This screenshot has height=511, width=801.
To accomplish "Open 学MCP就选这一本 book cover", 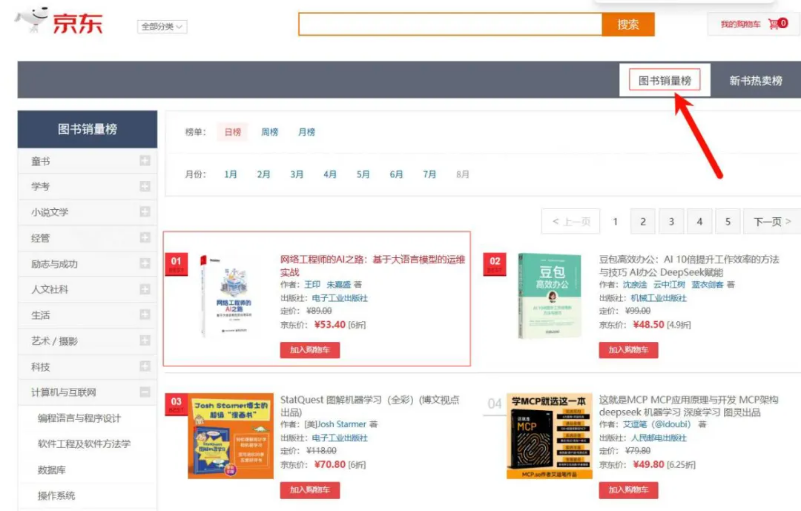I will pyautogui.click(x=550, y=436).
